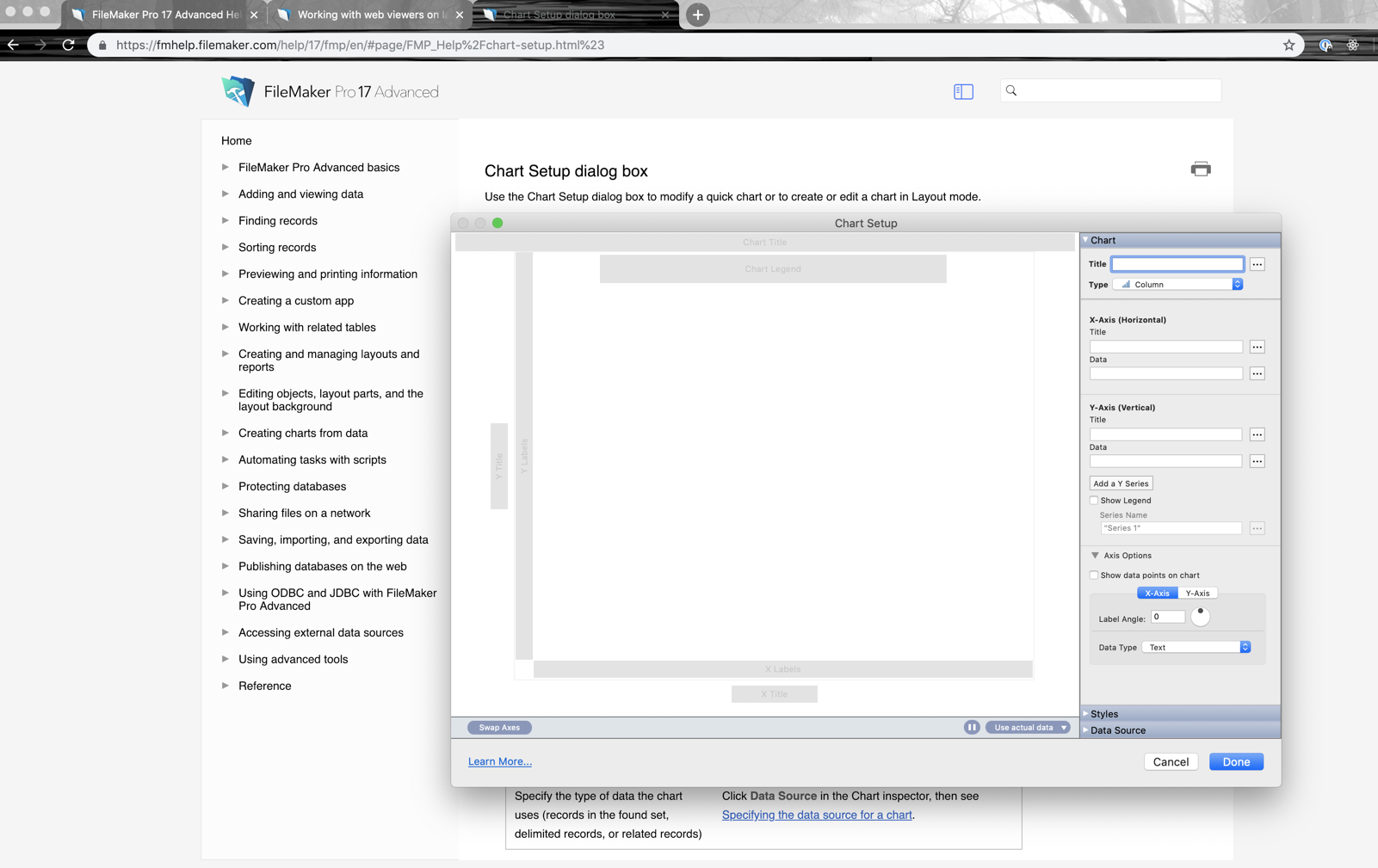The image size is (1378, 868).
Task: Click the rightmost browser extension icon
Action: pyautogui.click(x=1353, y=45)
